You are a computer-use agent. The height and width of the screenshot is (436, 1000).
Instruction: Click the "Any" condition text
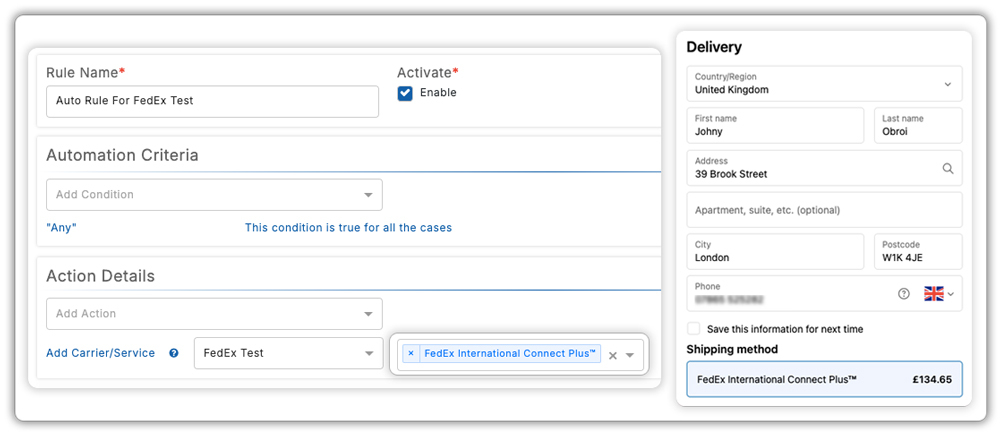point(61,228)
